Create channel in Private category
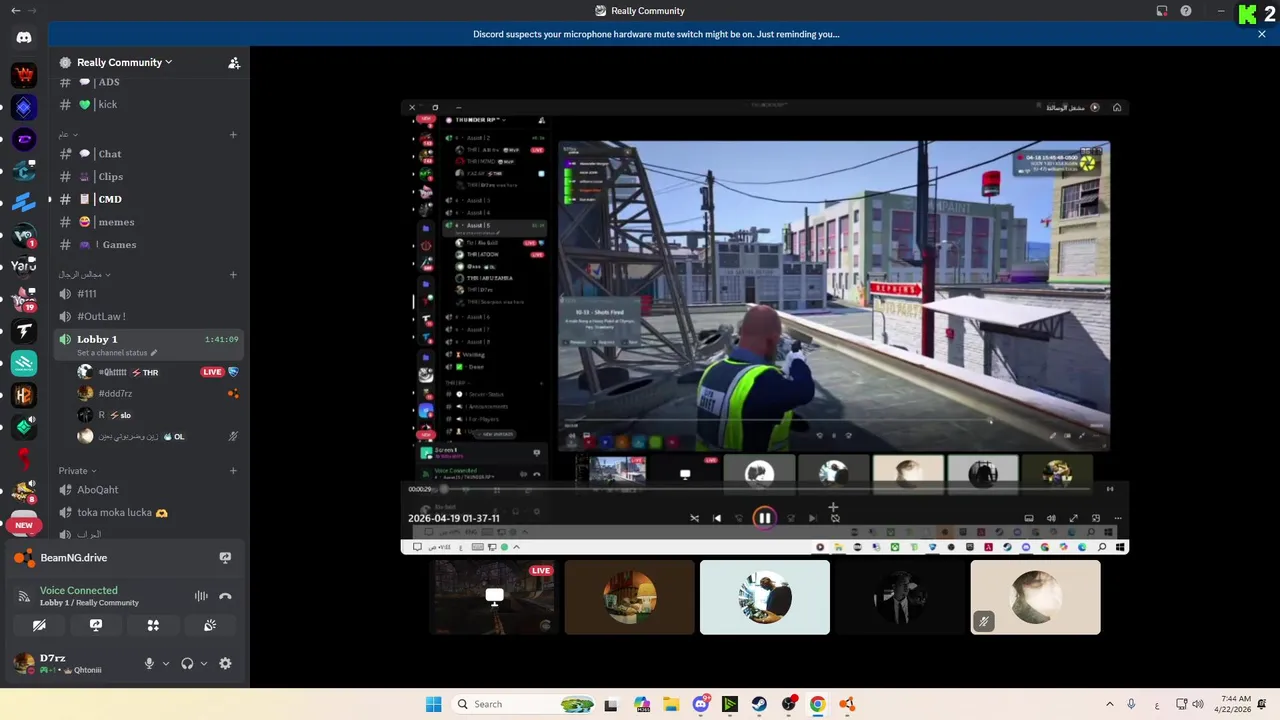The height and width of the screenshot is (720, 1280). click(x=233, y=471)
